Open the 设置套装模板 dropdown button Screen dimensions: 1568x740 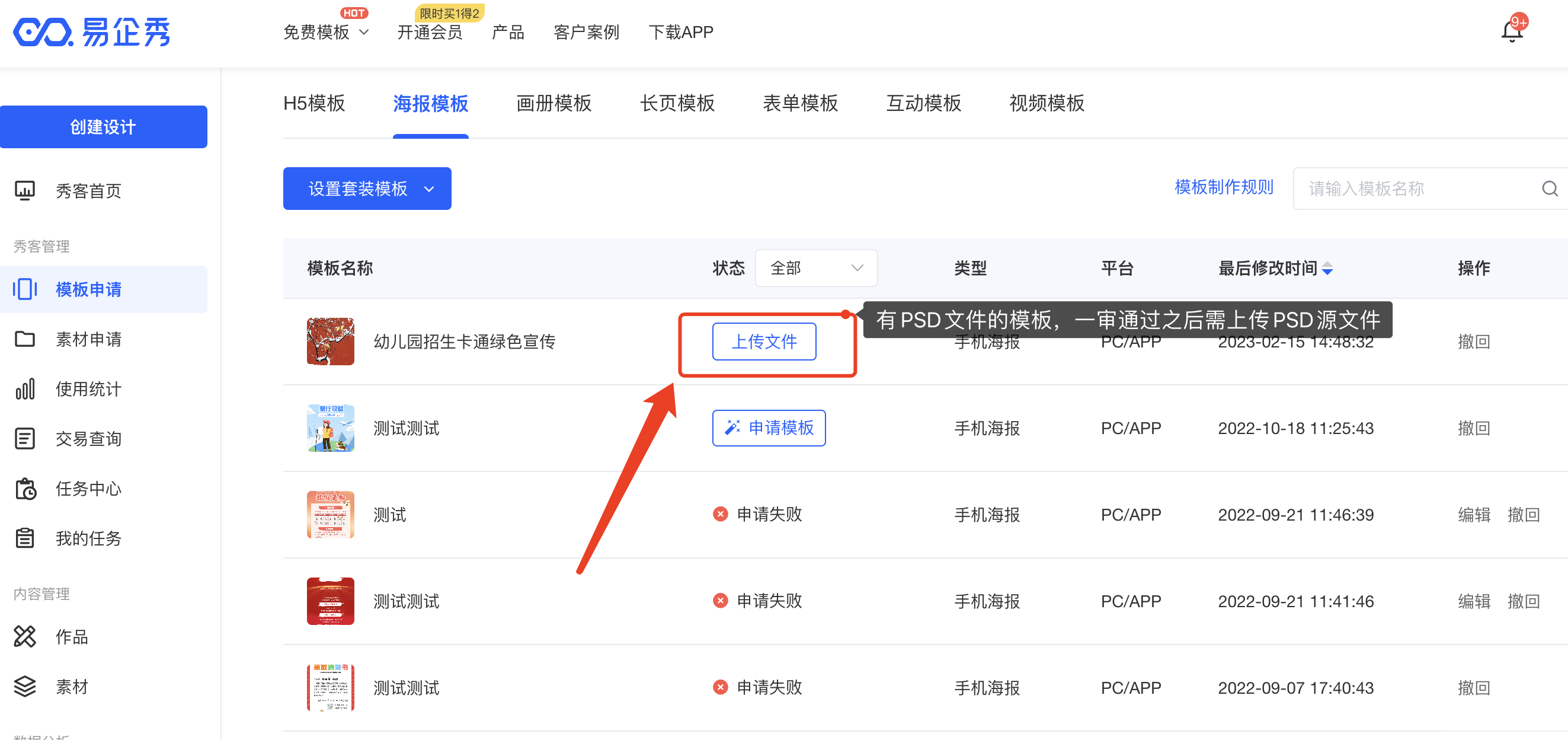coord(367,189)
